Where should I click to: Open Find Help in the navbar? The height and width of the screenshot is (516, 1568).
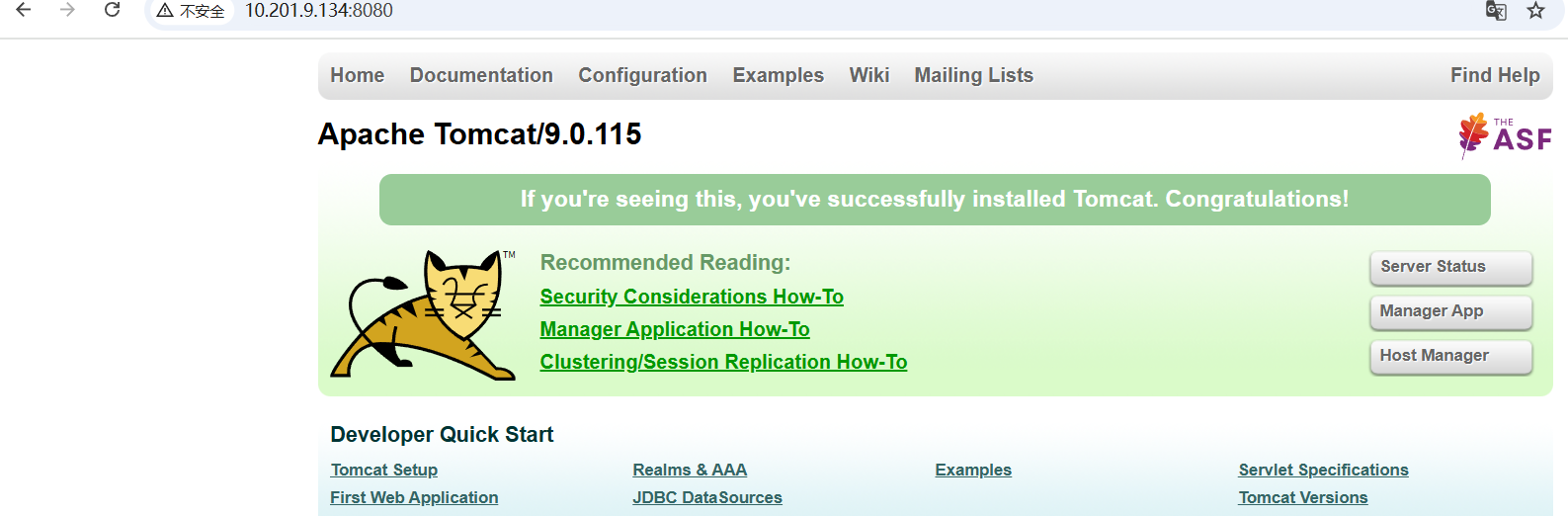1494,75
